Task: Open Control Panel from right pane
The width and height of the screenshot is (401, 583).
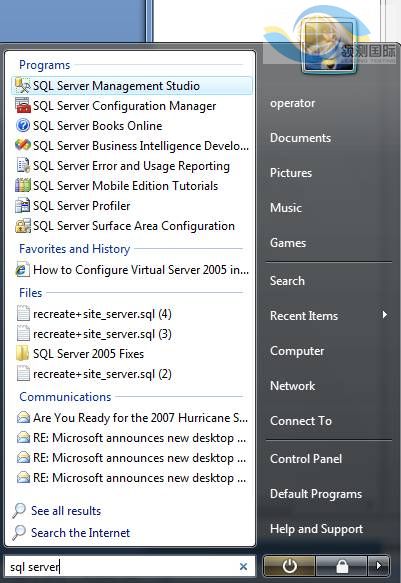Action: tap(306, 459)
